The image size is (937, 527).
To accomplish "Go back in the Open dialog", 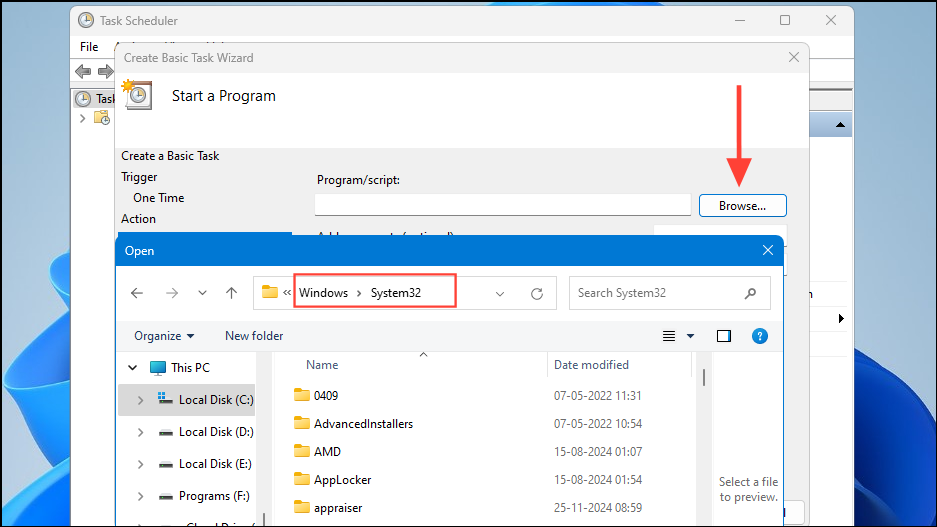I will pos(137,293).
